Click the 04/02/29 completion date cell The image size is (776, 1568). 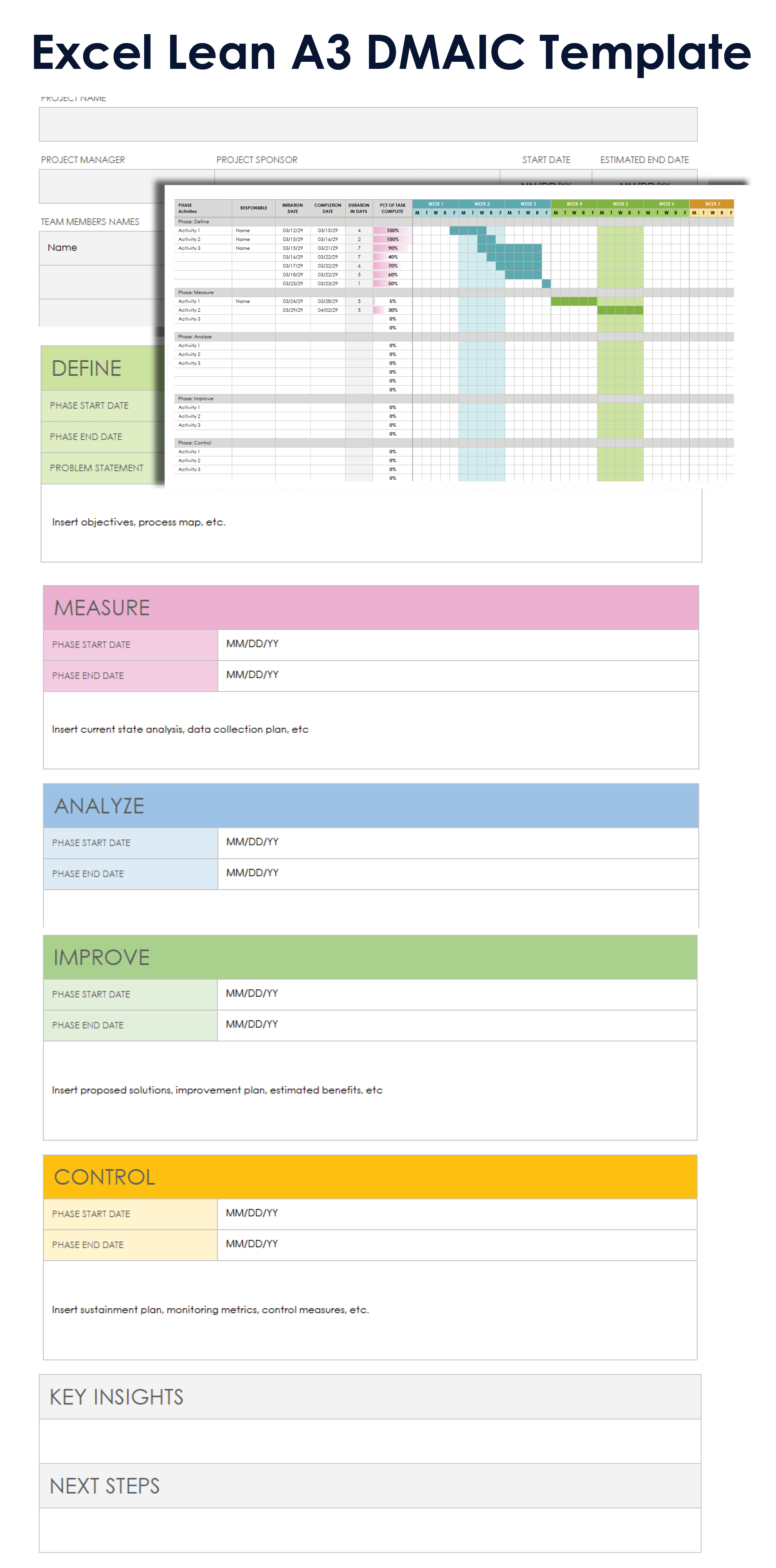(327, 311)
